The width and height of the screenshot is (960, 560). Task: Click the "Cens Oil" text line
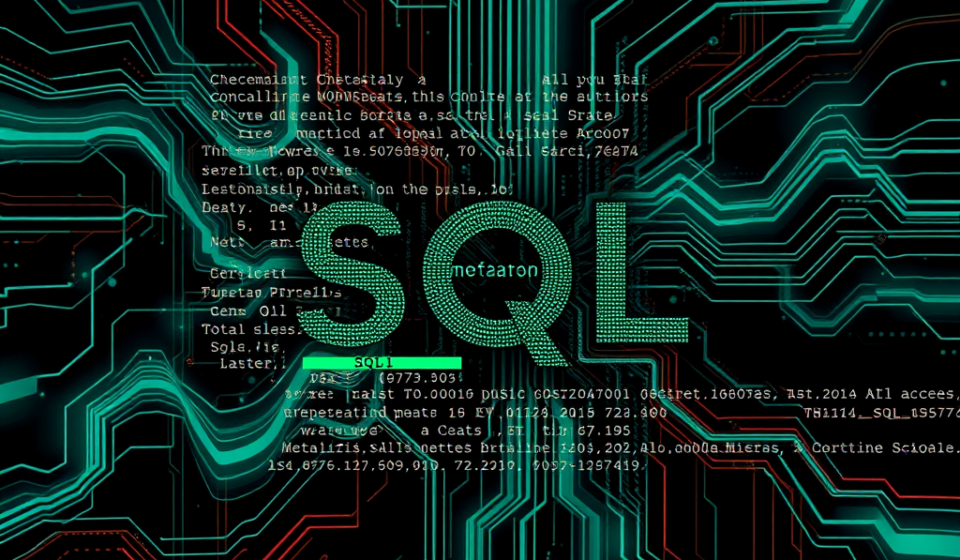coord(248,312)
